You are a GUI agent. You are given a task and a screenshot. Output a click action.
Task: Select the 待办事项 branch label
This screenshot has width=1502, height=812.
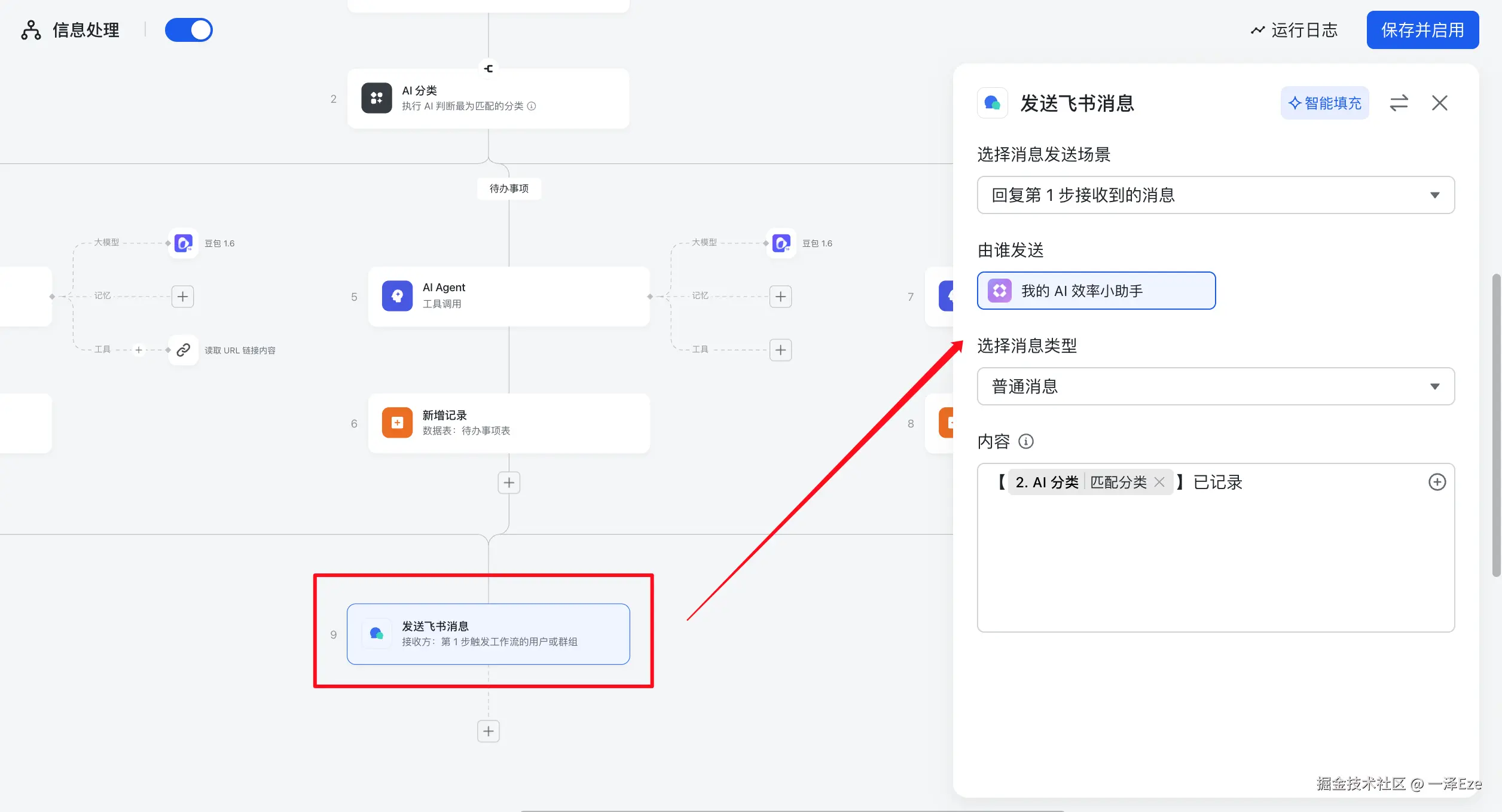coord(509,188)
